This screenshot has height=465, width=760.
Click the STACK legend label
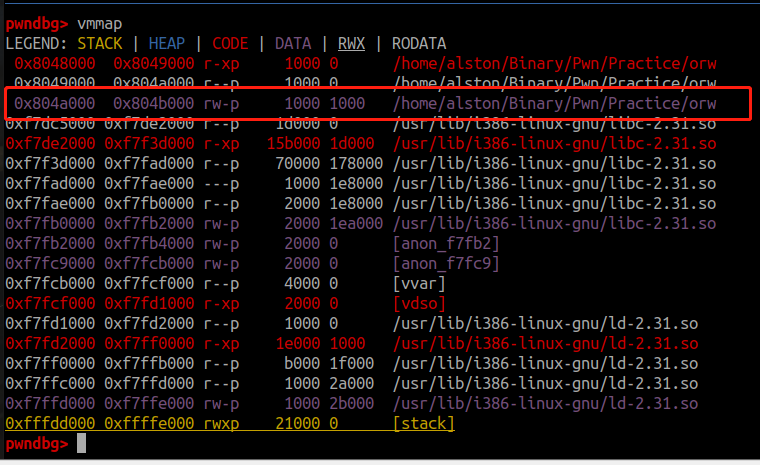(100, 43)
